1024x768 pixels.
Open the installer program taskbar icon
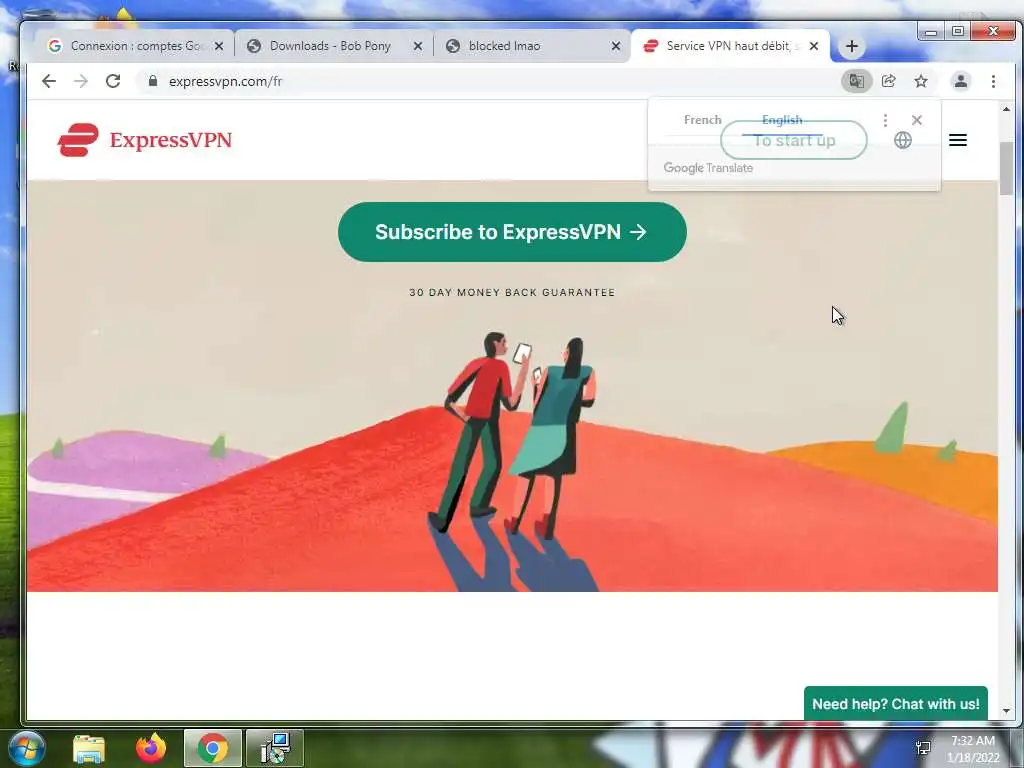point(275,748)
